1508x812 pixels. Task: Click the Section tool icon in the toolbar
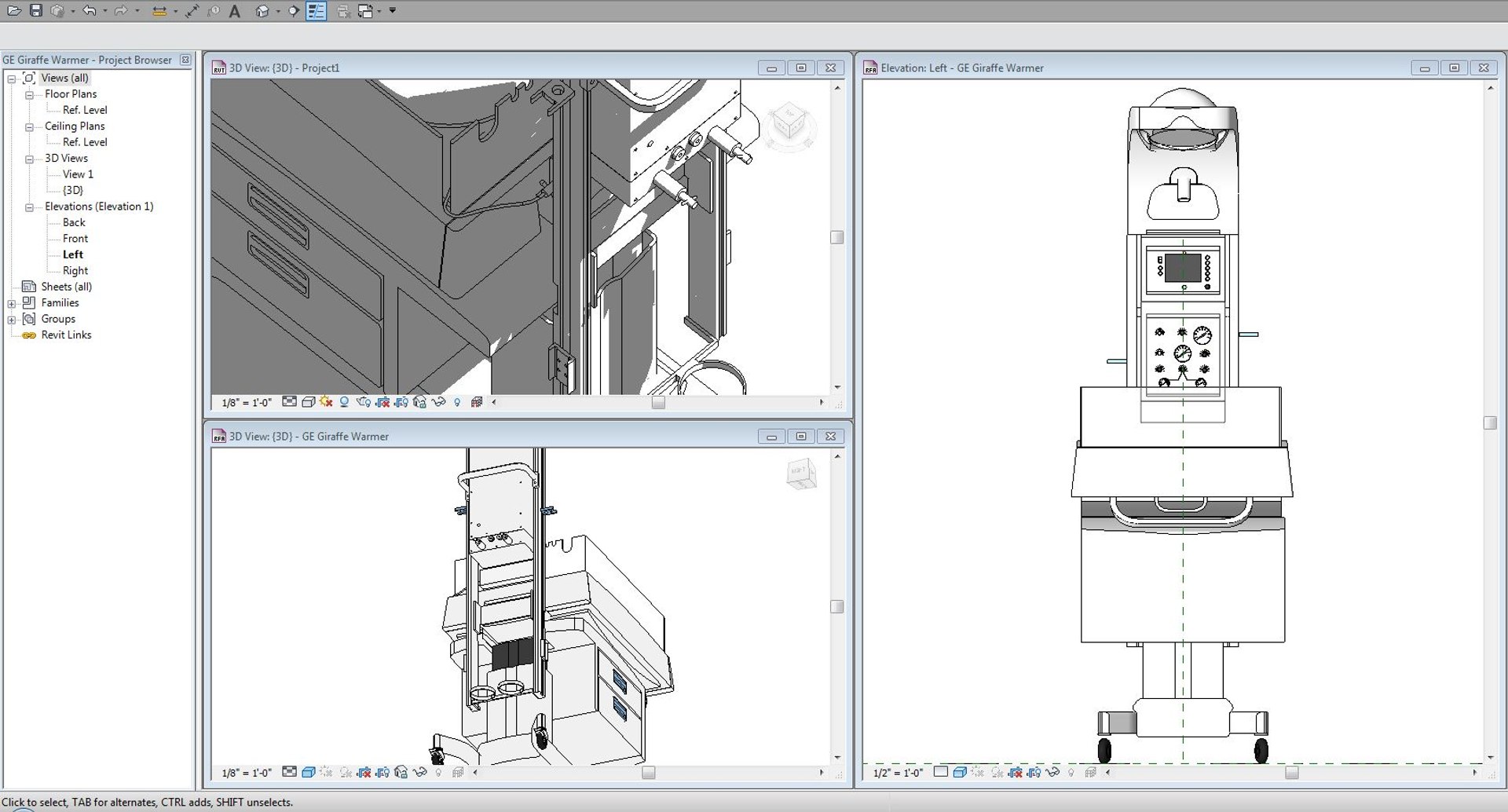(x=294, y=11)
